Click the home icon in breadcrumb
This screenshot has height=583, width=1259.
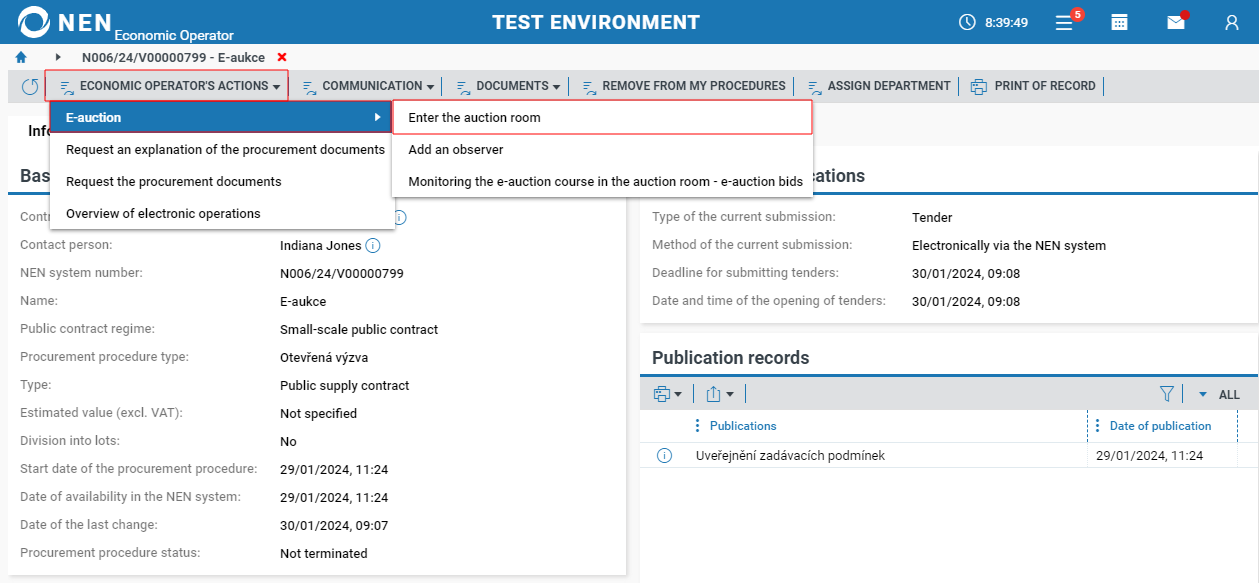tap(21, 58)
